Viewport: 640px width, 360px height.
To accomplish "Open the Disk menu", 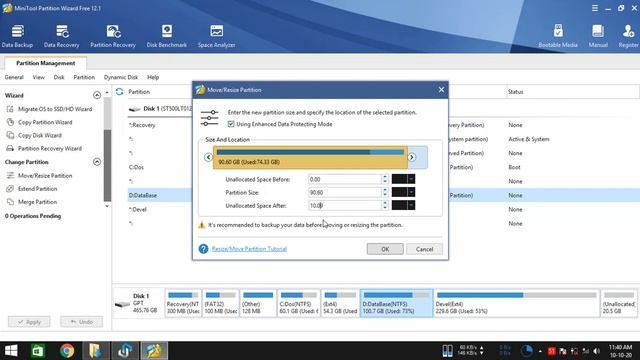I will [x=59, y=77].
